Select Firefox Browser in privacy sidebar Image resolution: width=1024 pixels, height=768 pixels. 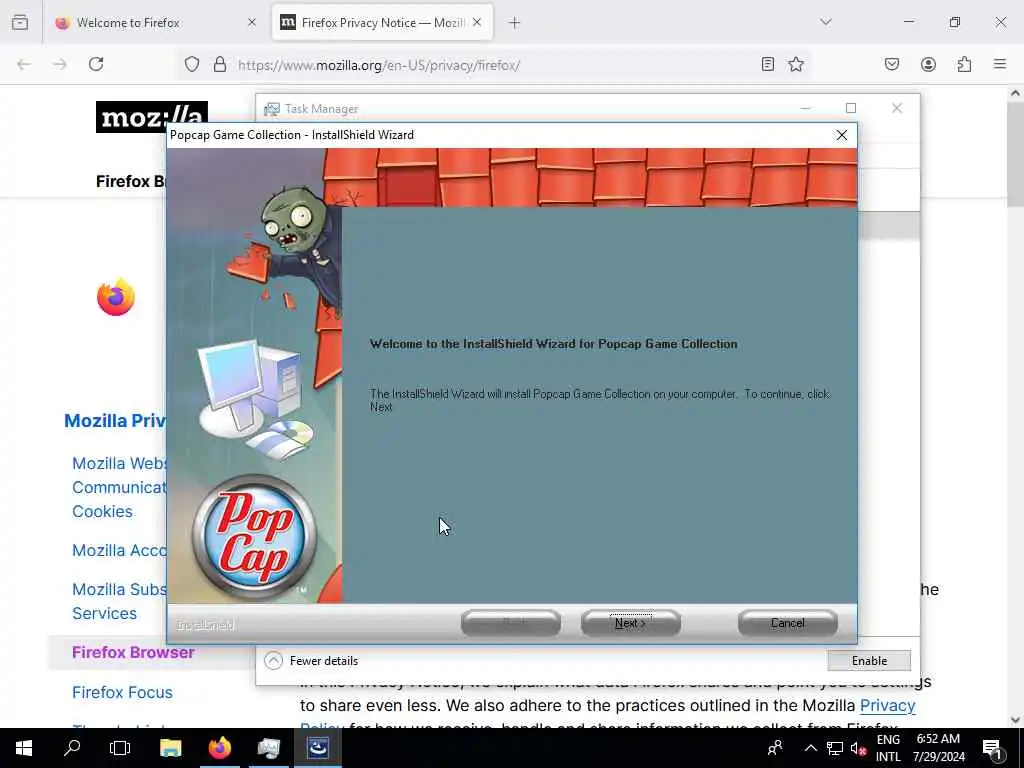[133, 652]
